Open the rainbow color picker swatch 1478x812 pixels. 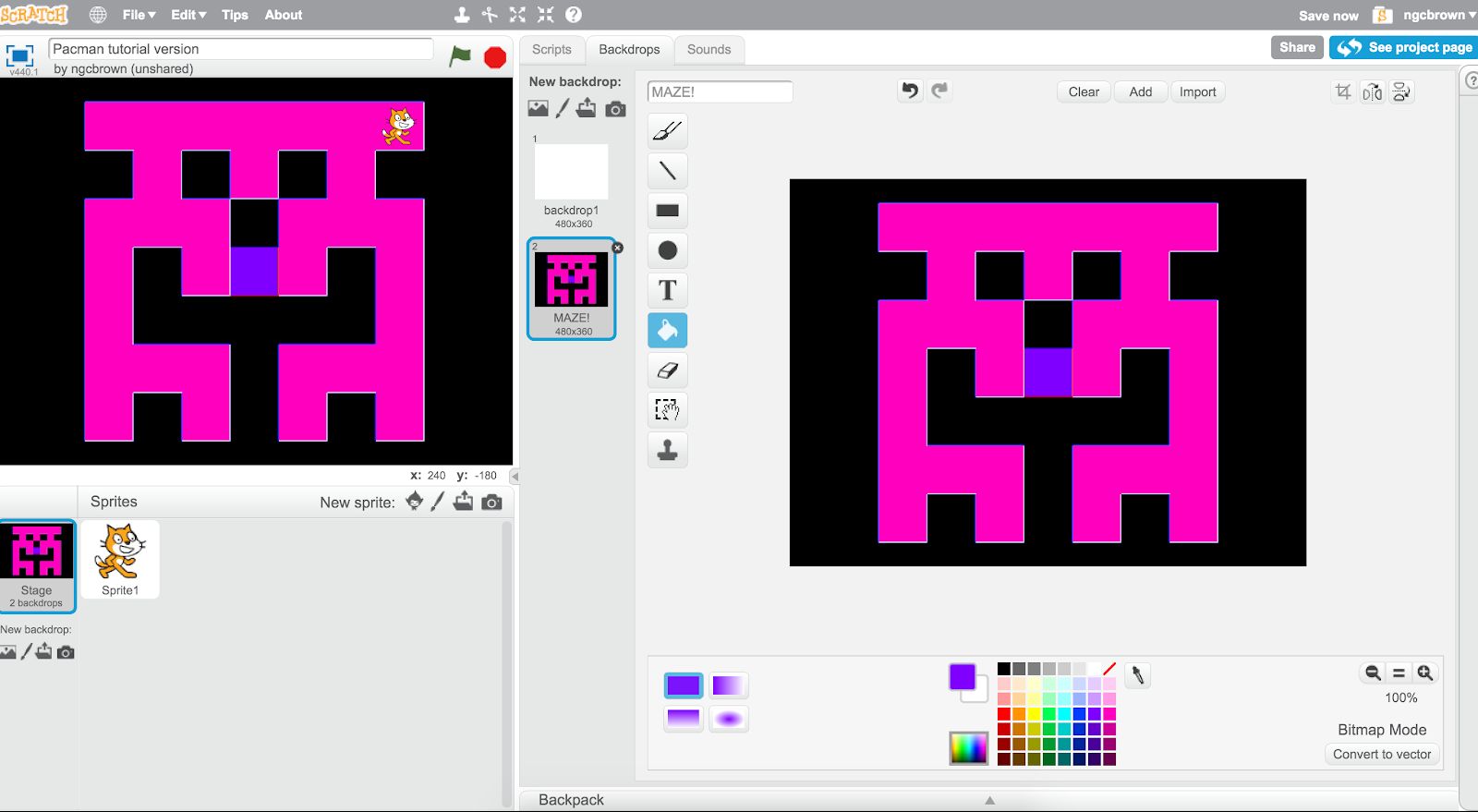[x=968, y=748]
